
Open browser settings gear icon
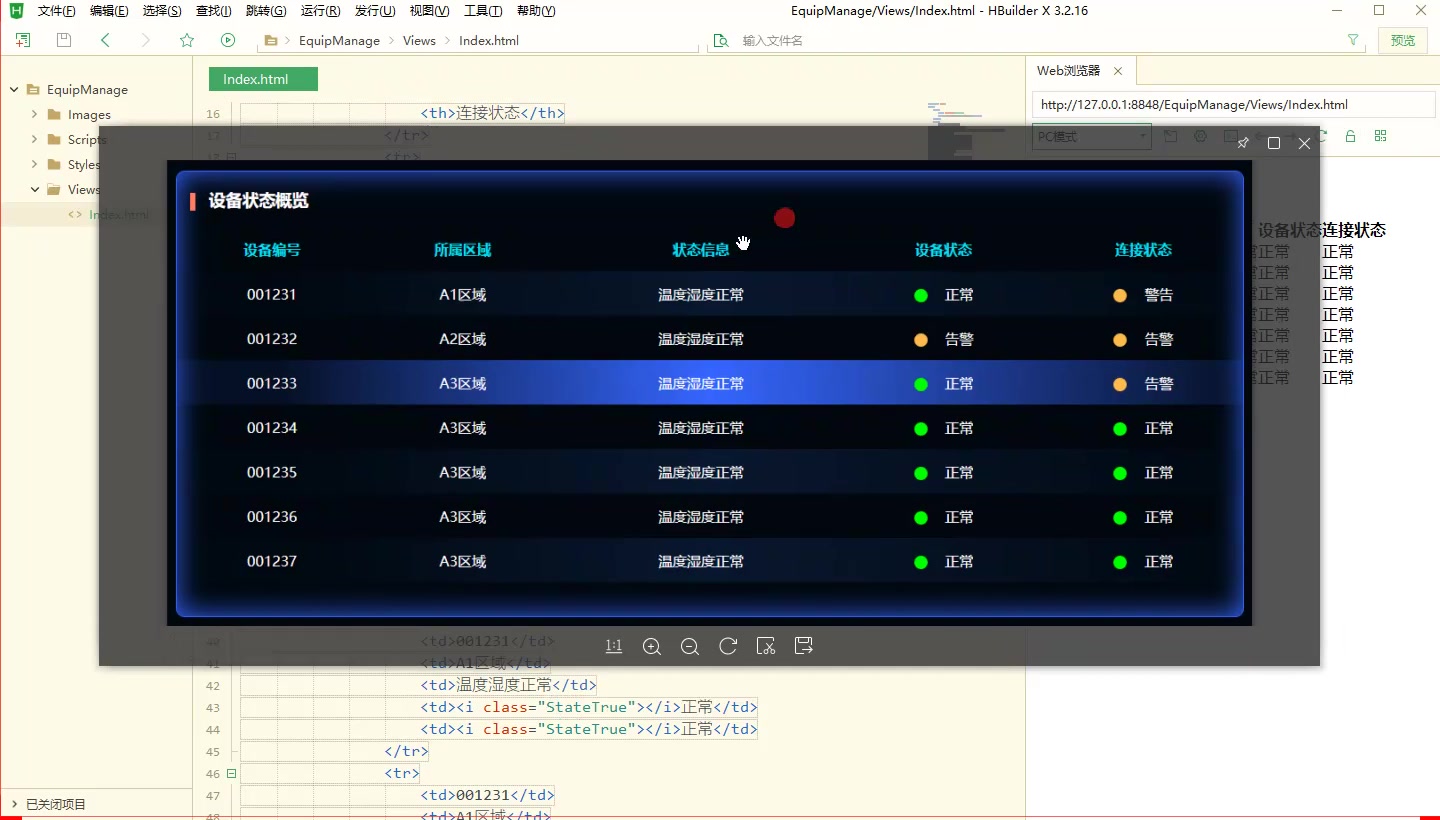(1201, 136)
